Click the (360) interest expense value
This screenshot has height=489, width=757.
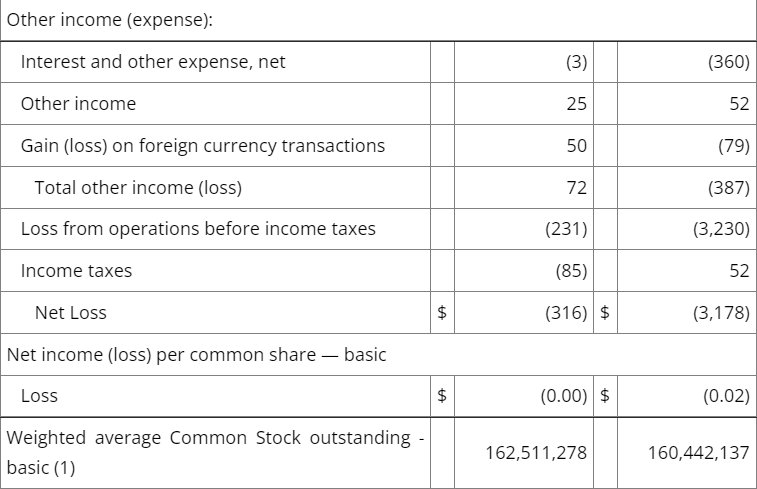pyautogui.click(x=727, y=62)
